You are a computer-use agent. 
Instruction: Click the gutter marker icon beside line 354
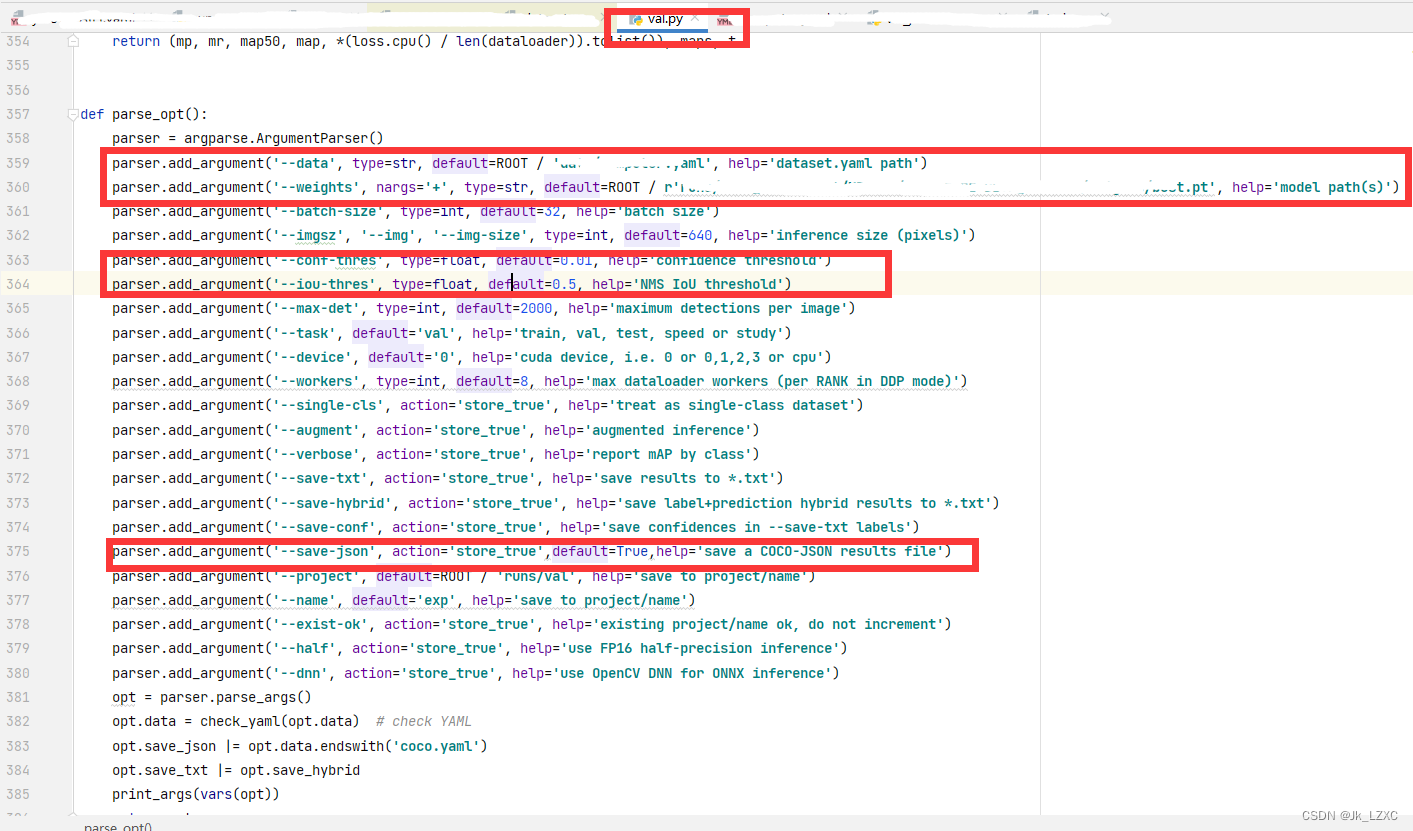click(72, 41)
